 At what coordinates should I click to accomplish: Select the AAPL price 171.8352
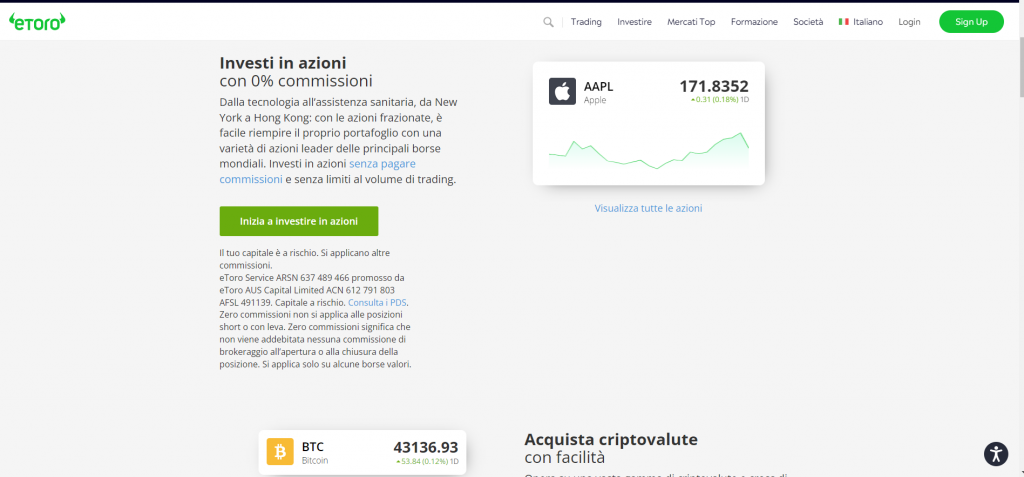[713, 86]
